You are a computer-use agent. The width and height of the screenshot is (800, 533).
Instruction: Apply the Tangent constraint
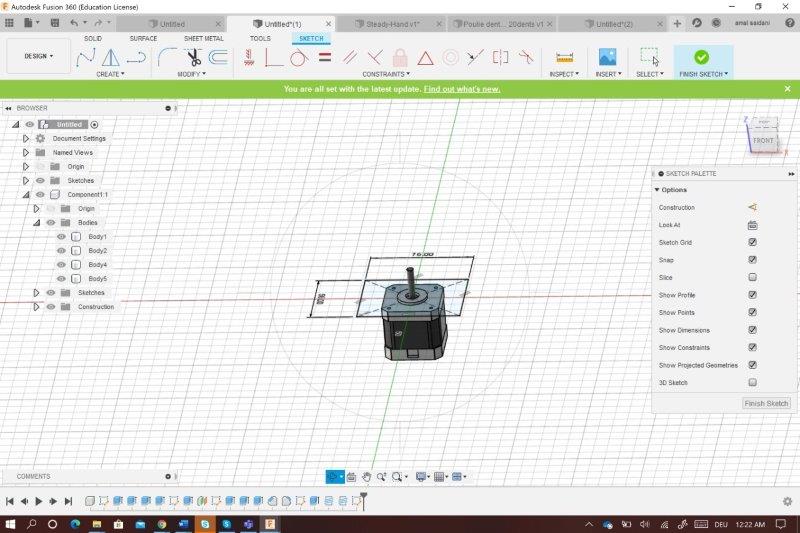pos(298,58)
